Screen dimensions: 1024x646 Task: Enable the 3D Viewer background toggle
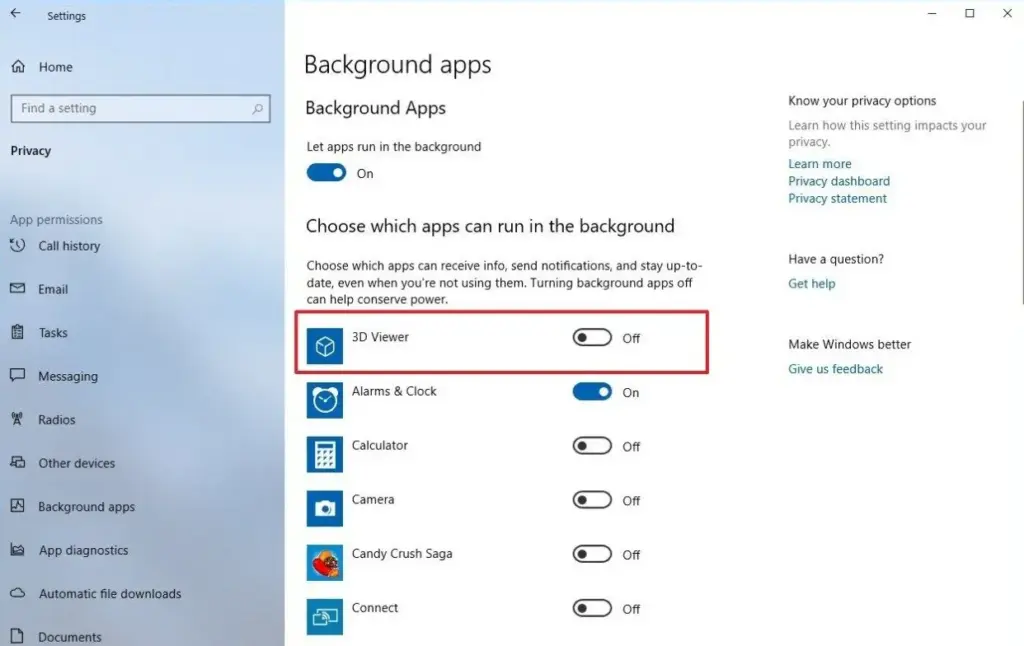(x=592, y=338)
